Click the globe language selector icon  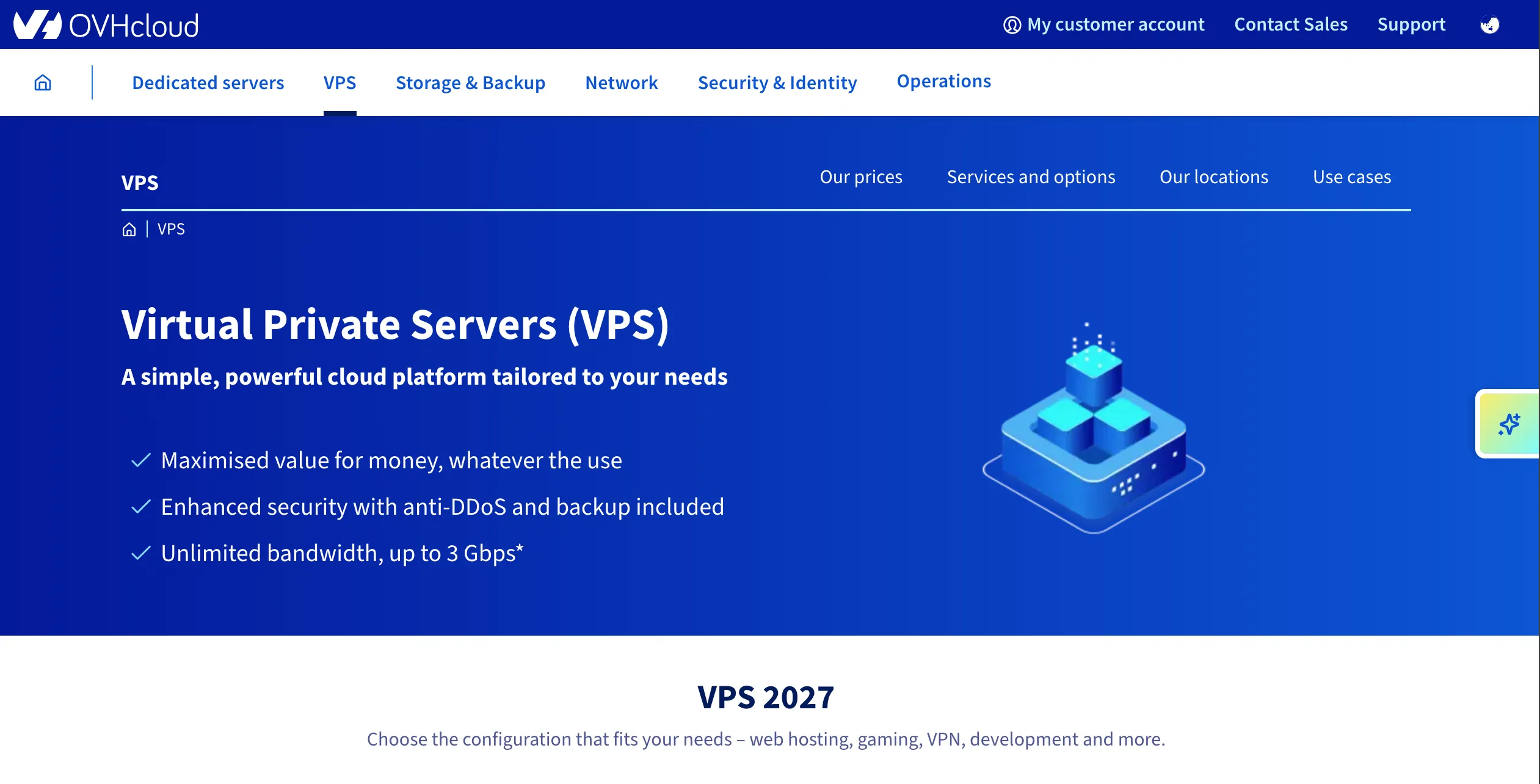(x=1489, y=24)
